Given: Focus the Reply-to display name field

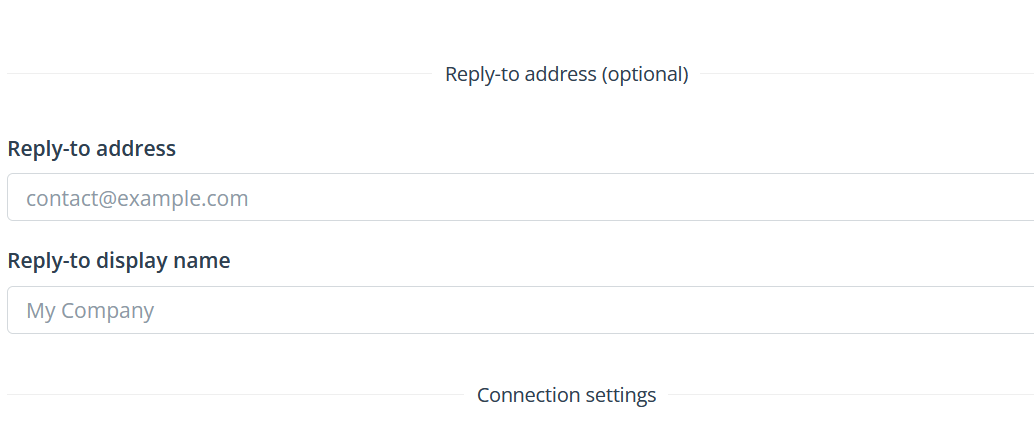Looking at the screenshot, I should click(520, 310).
